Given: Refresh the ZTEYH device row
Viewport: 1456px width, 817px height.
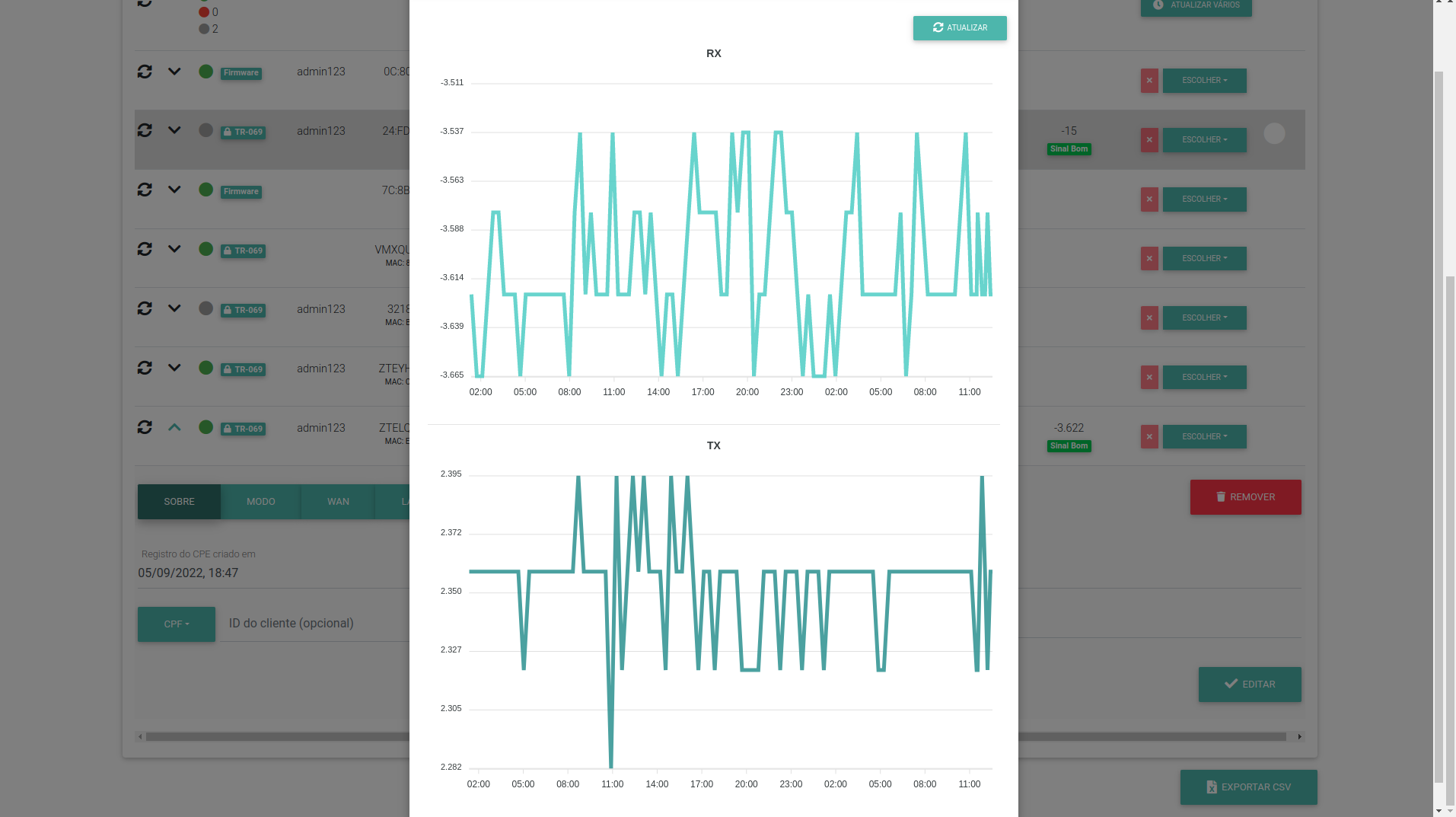Looking at the screenshot, I should pyautogui.click(x=145, y=368).
